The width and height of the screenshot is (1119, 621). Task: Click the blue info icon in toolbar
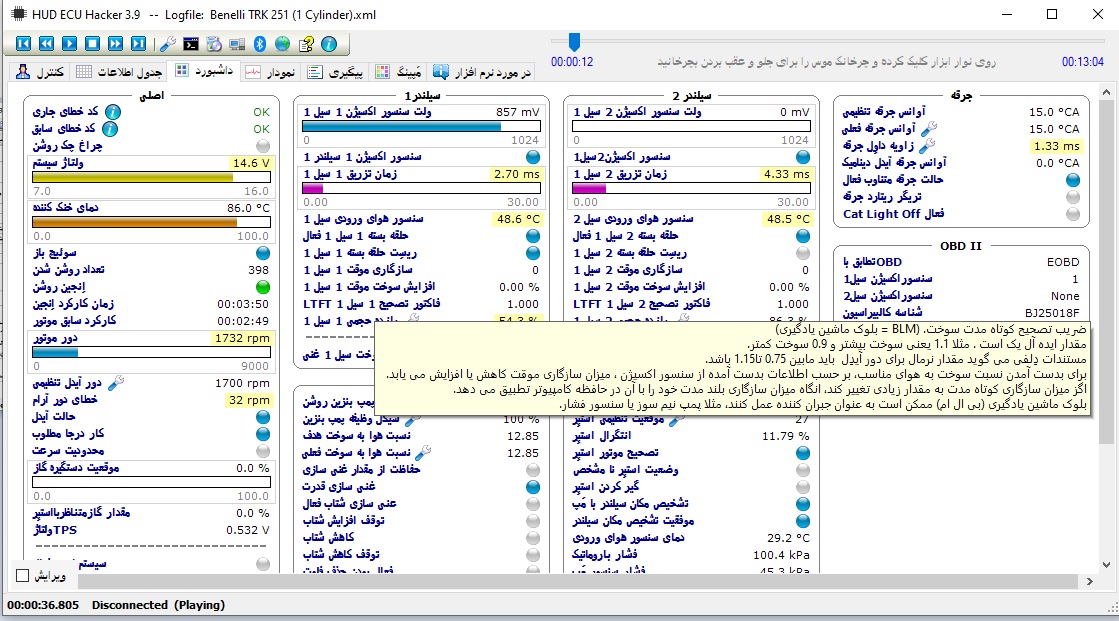pyautogui.click(x=329, y=44)
